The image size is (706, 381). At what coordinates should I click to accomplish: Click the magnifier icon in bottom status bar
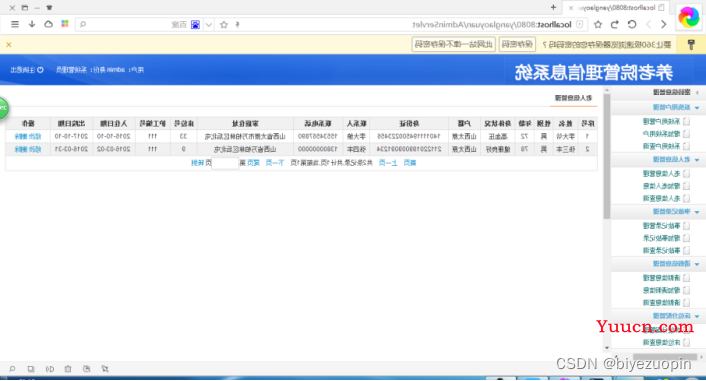12,369
